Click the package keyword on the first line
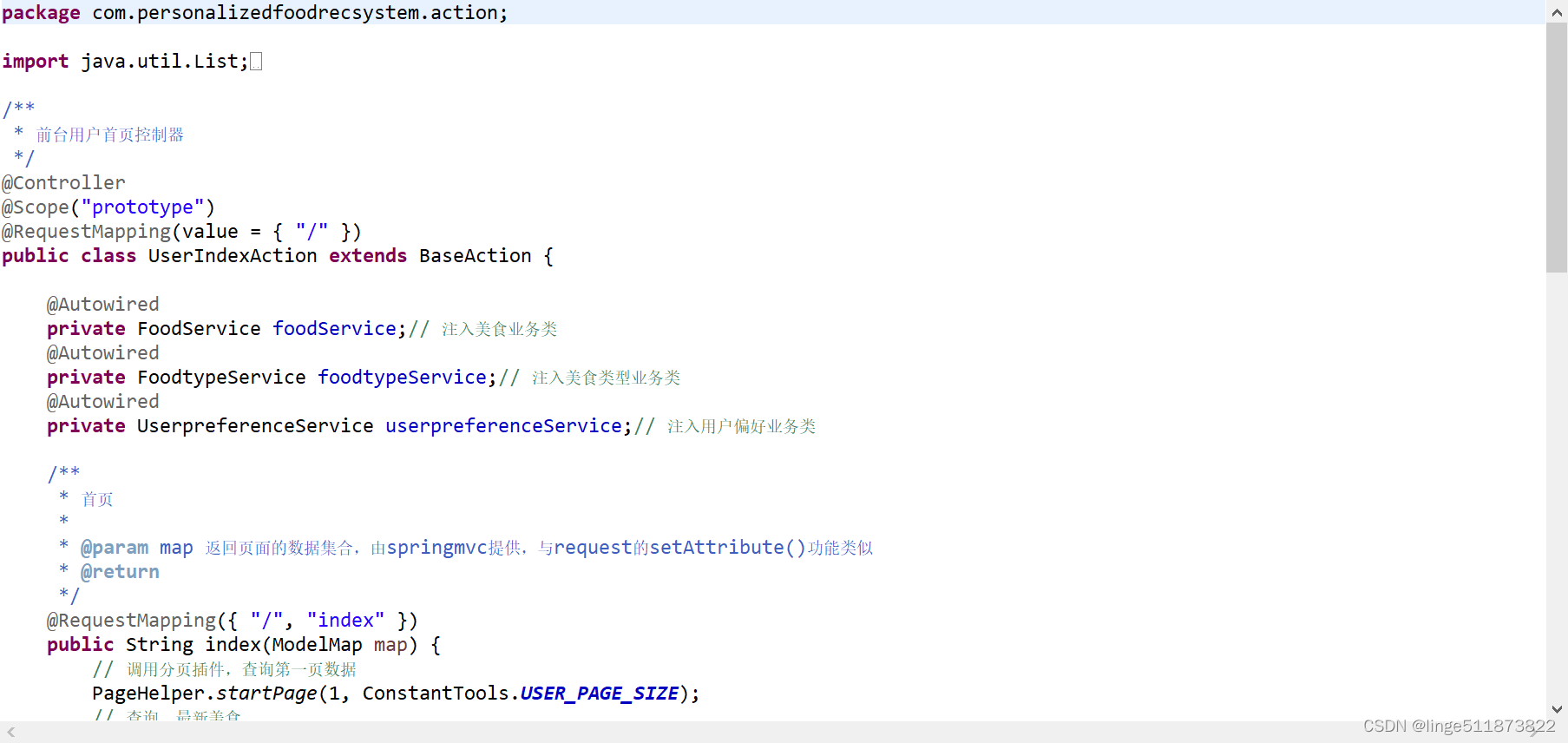Screen dimensions: 1568x743 point(41,13)
